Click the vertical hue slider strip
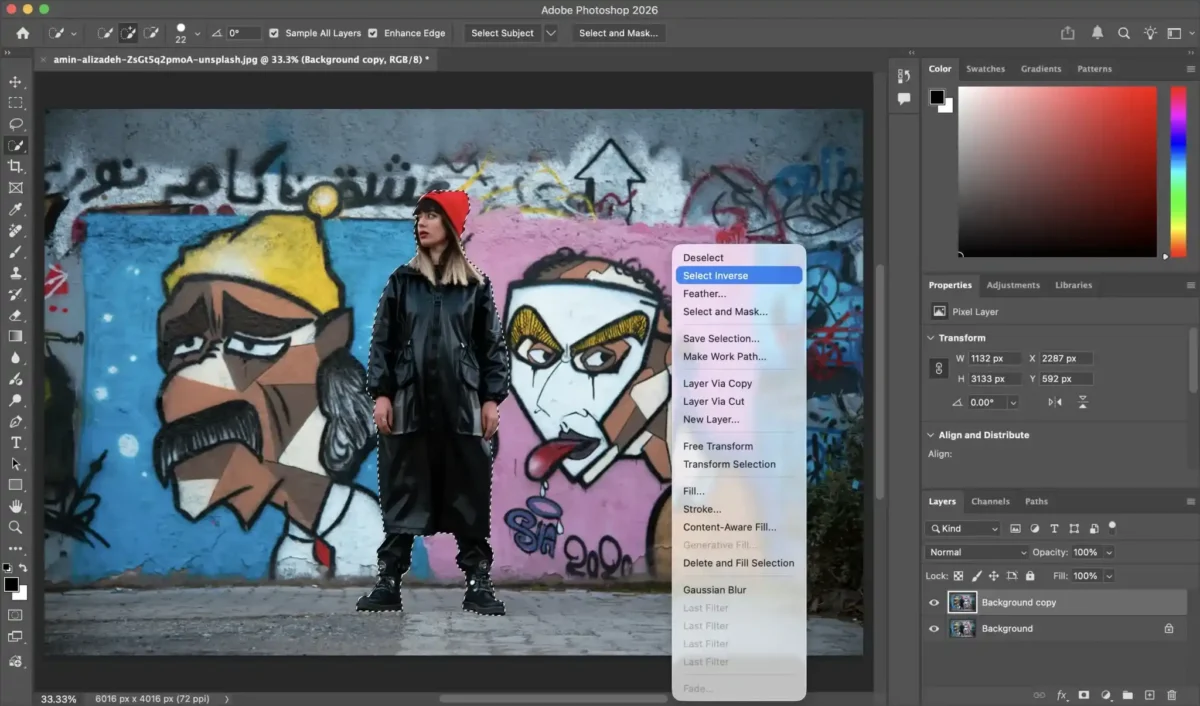The image size is (1200, 706). (x=1177, y=170)
